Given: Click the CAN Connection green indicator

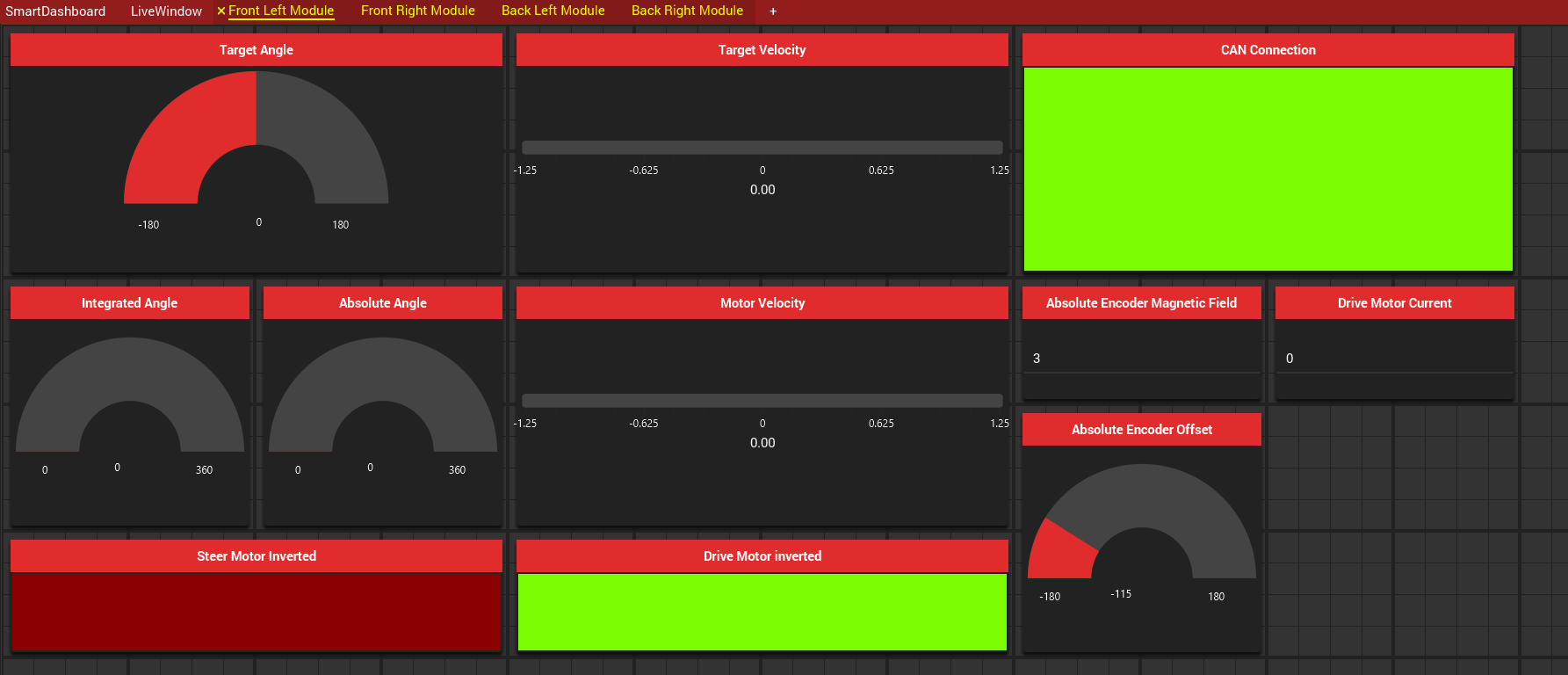Looking at the screenshot, I should [x=1268, y=169].
